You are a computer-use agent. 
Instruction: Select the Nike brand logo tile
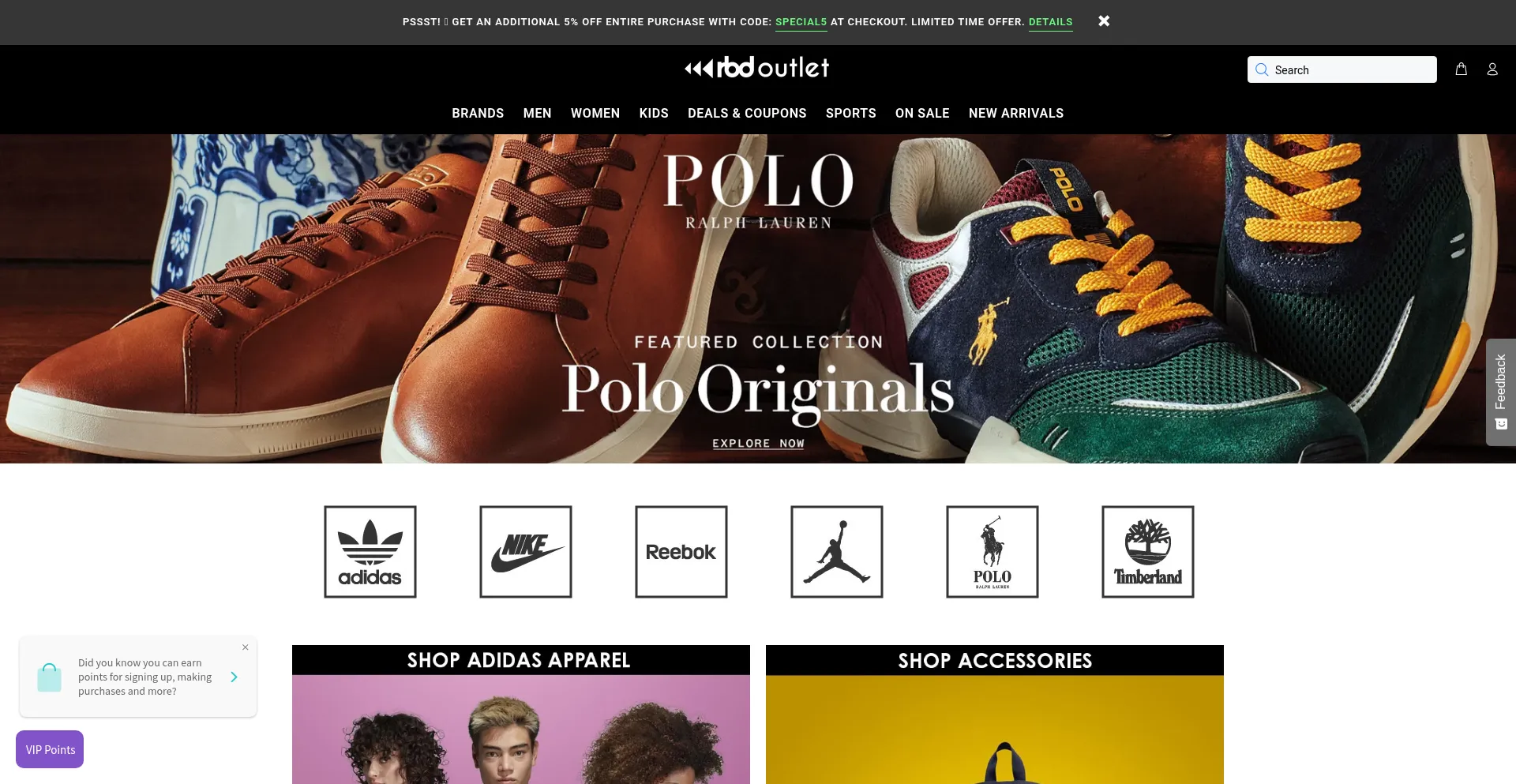coord(526,552)
